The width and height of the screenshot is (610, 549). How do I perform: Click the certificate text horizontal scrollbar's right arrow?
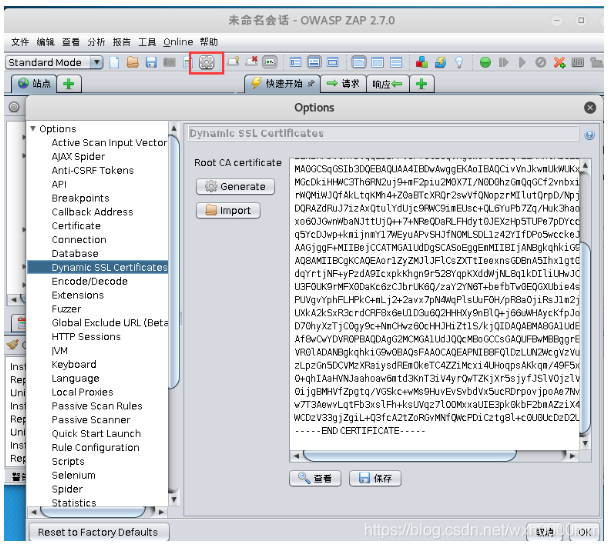tap(572, 456)
